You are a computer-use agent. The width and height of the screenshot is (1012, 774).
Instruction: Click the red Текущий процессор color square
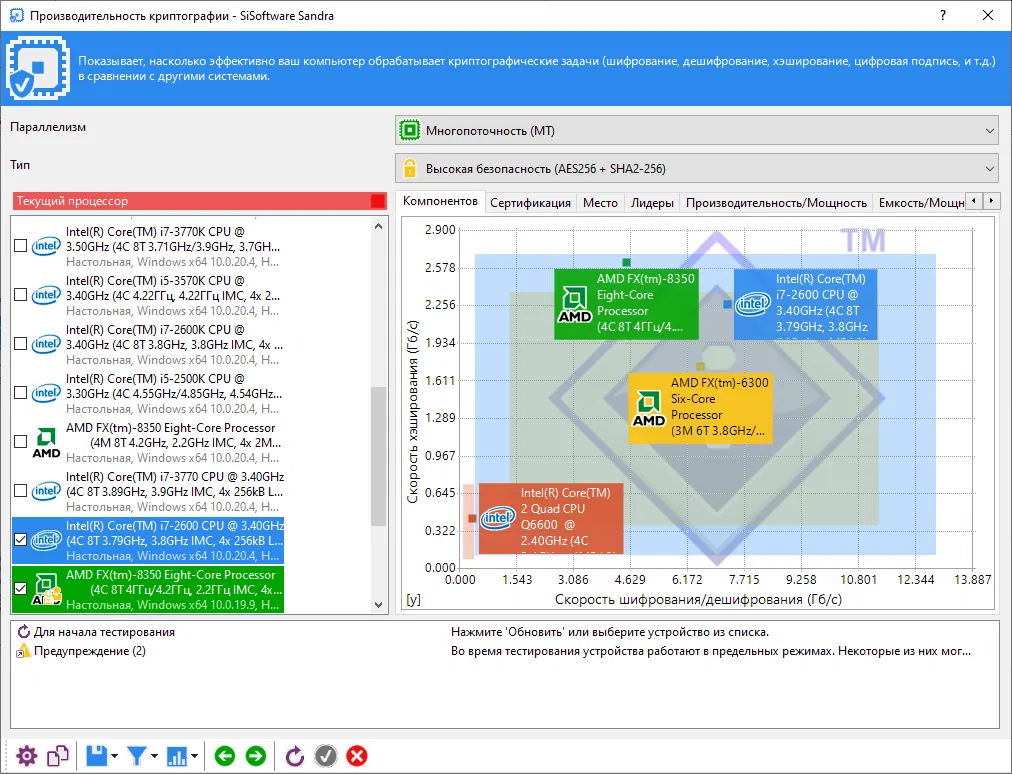377,201
